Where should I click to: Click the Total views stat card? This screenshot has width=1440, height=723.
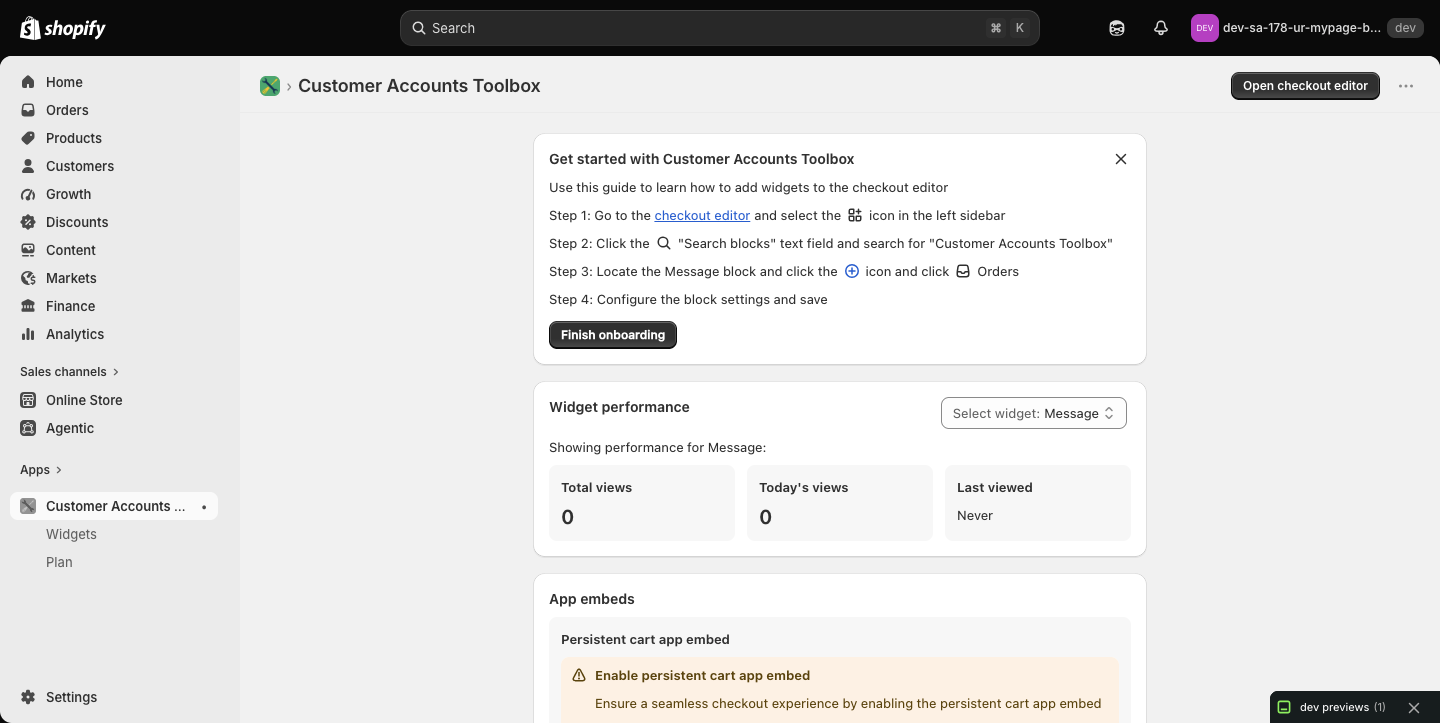[x=642, y=503]
